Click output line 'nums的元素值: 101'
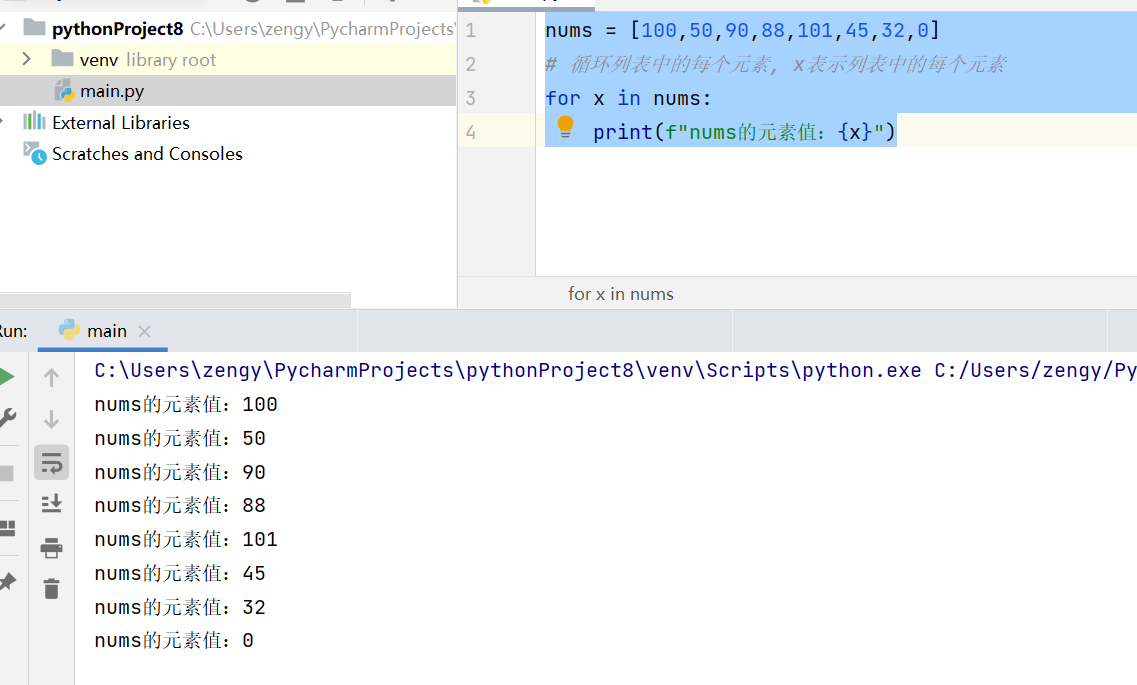1137x685 pixels. (186, 539)
